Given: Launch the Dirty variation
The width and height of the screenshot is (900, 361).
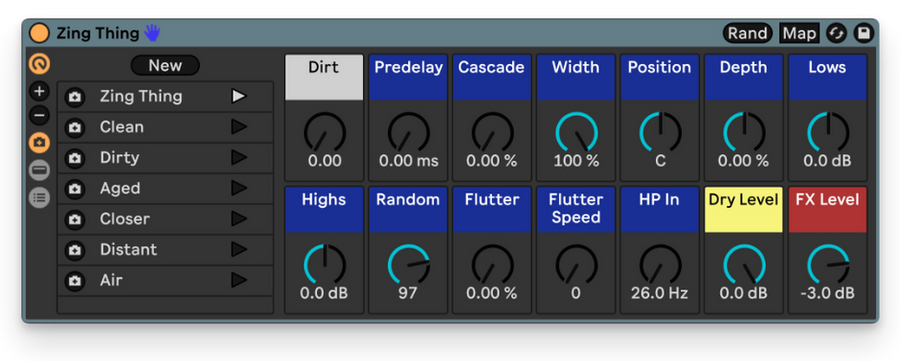Looking at the screenshot, I should pyautogui.click(x=239, y=157).
